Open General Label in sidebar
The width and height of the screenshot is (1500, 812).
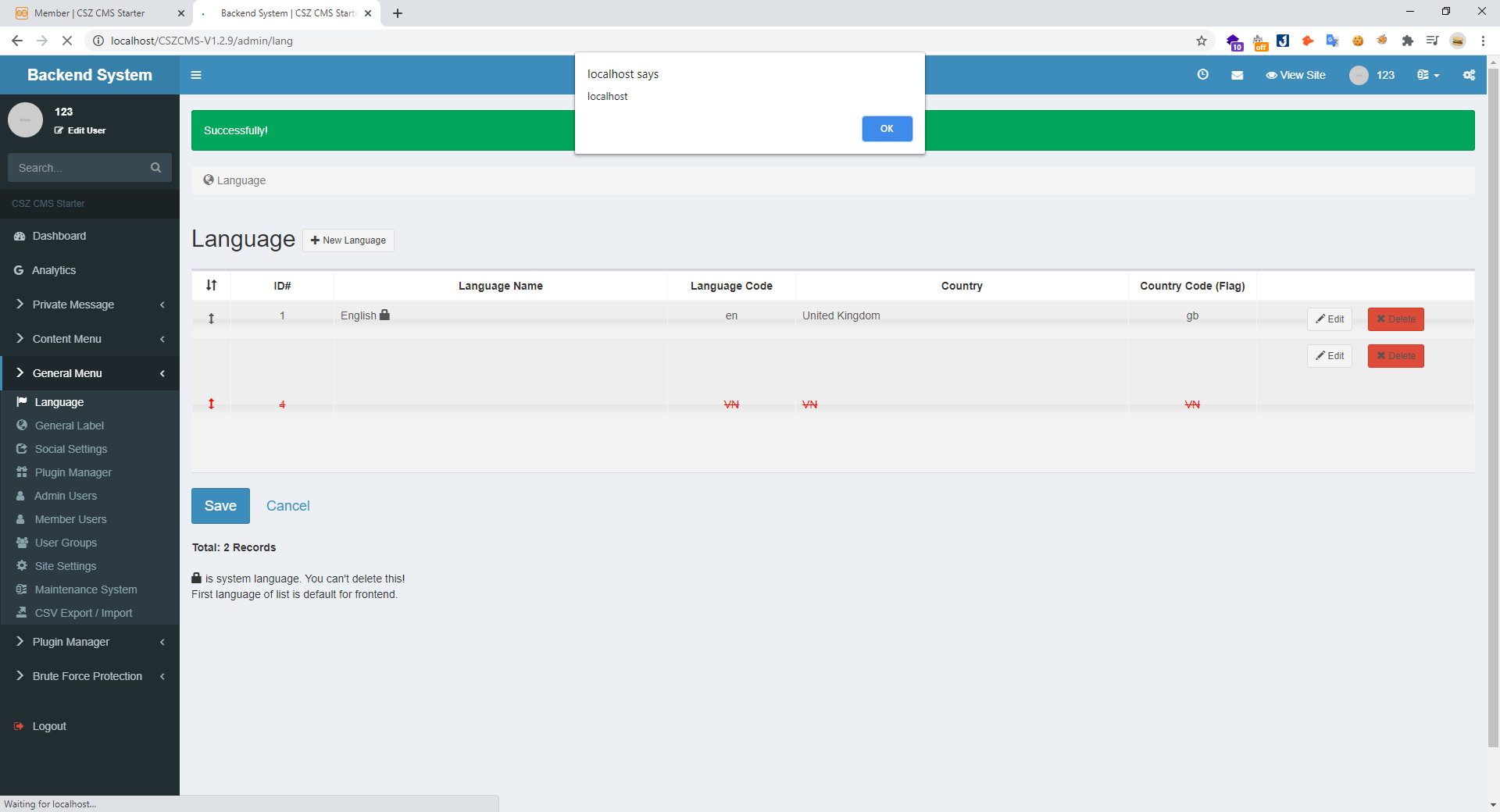pos(90,426)
